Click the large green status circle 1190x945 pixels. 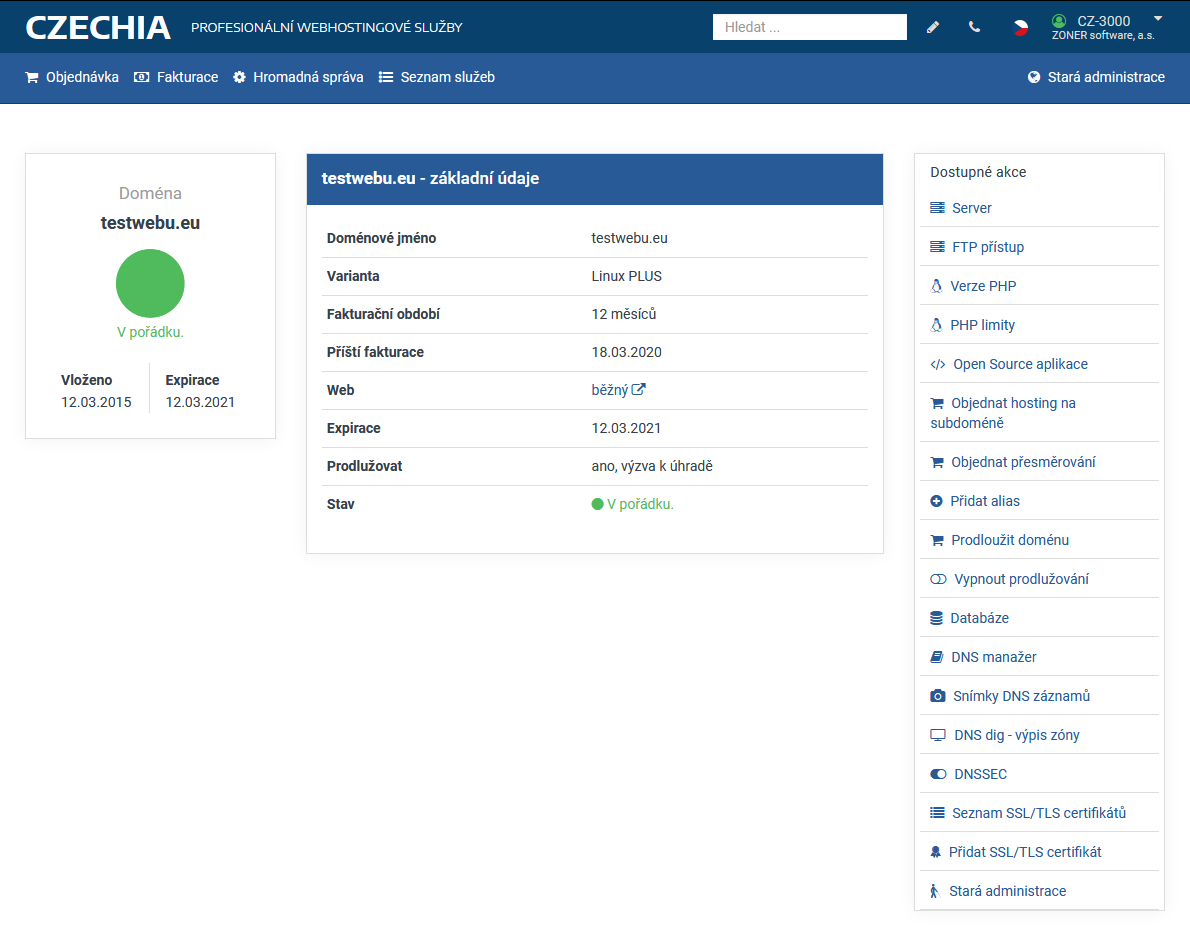pyautogui.click(x=150, y=284)
